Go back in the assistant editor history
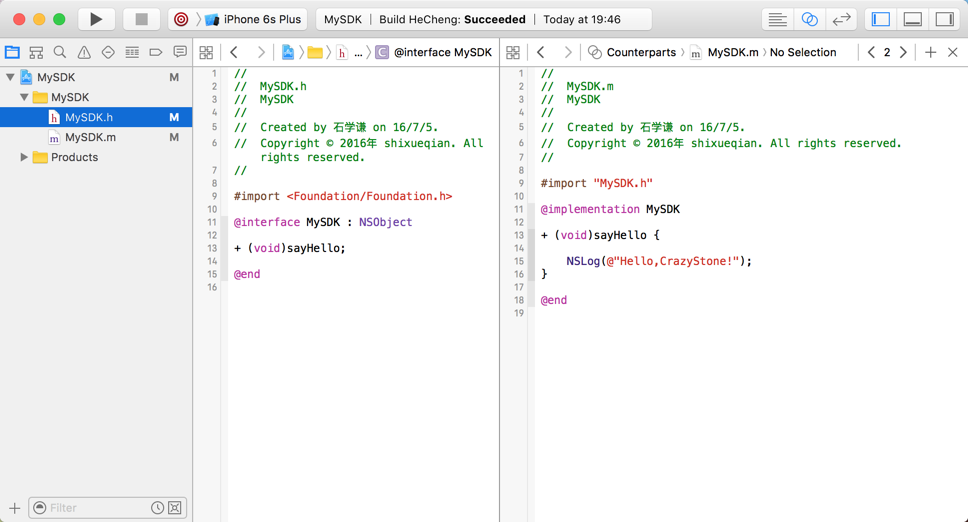The image size is (968, 522). tap(541, 52)
